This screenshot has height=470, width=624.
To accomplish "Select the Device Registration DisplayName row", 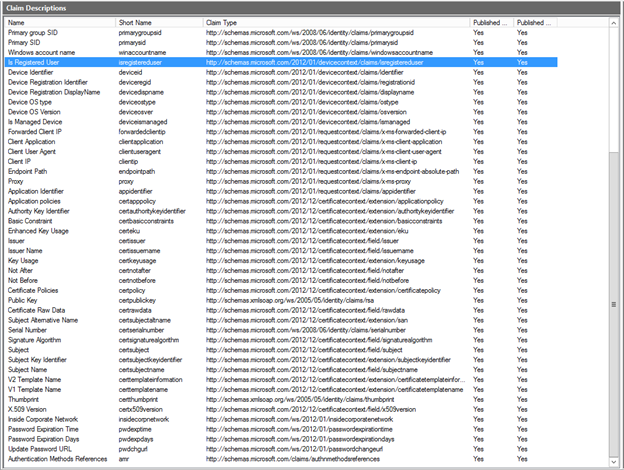I will (x=281, y=92).
